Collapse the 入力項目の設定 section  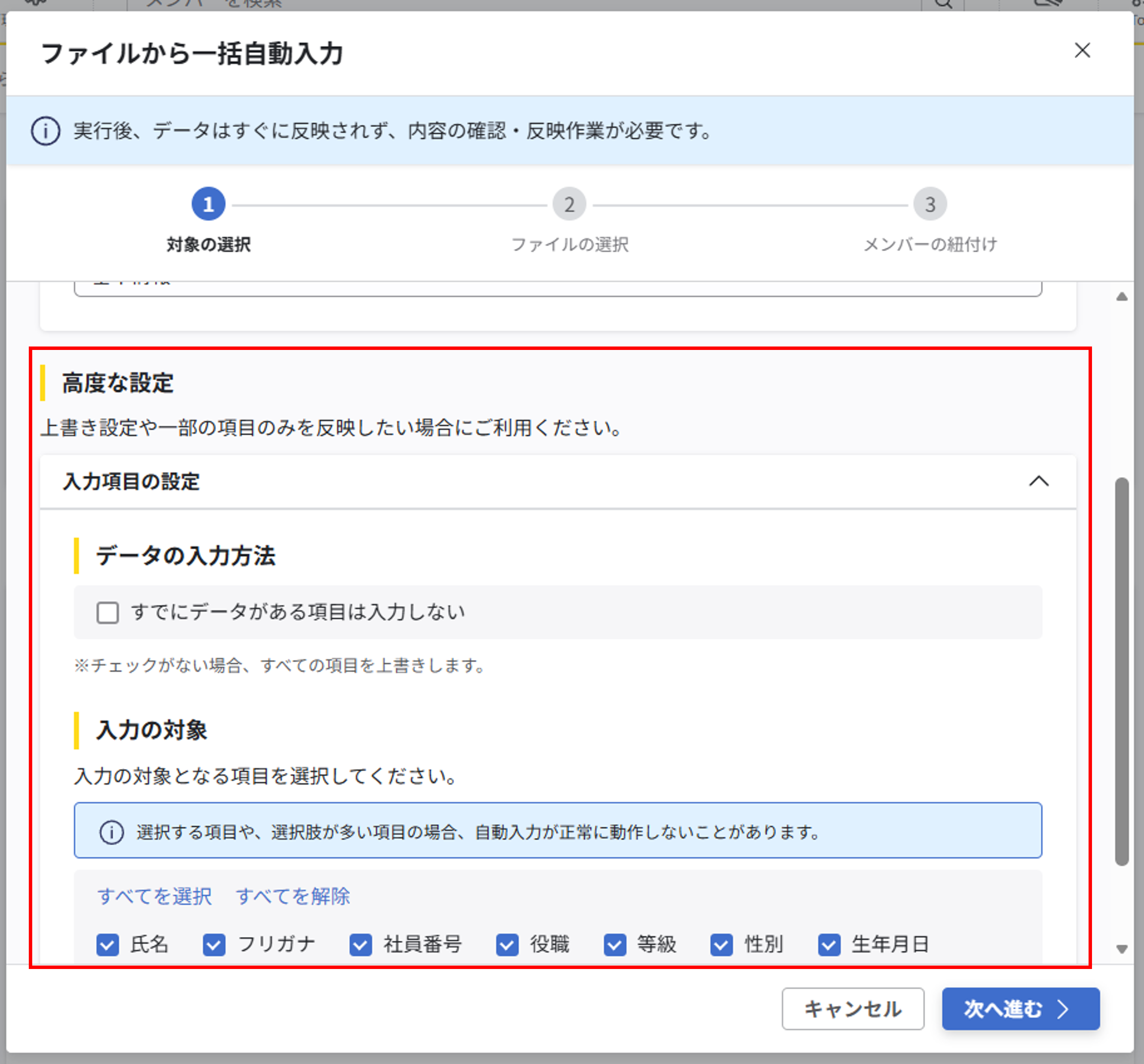(1039, 481)
